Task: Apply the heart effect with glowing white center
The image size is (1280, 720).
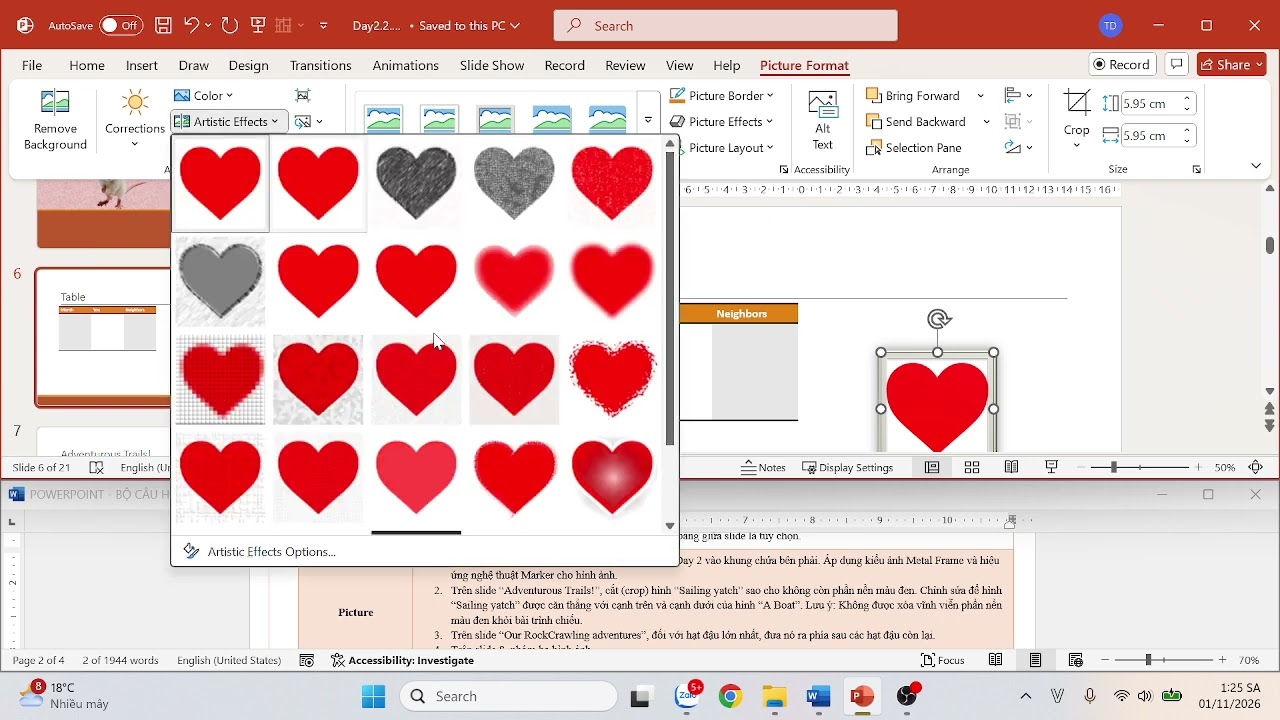Action: tap(612, 477)
